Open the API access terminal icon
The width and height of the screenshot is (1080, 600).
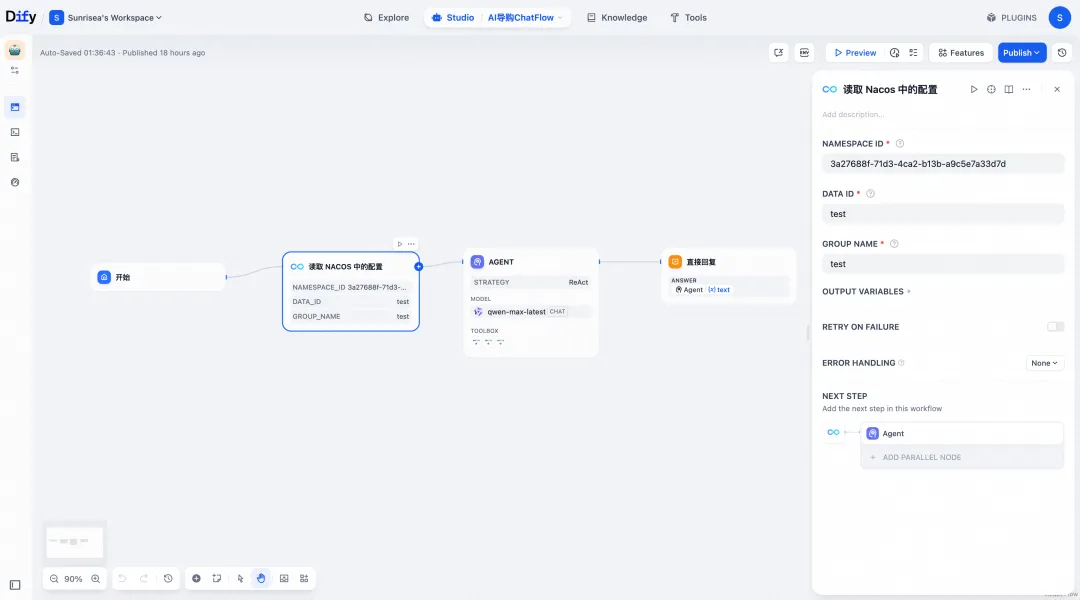click(14, 132)
